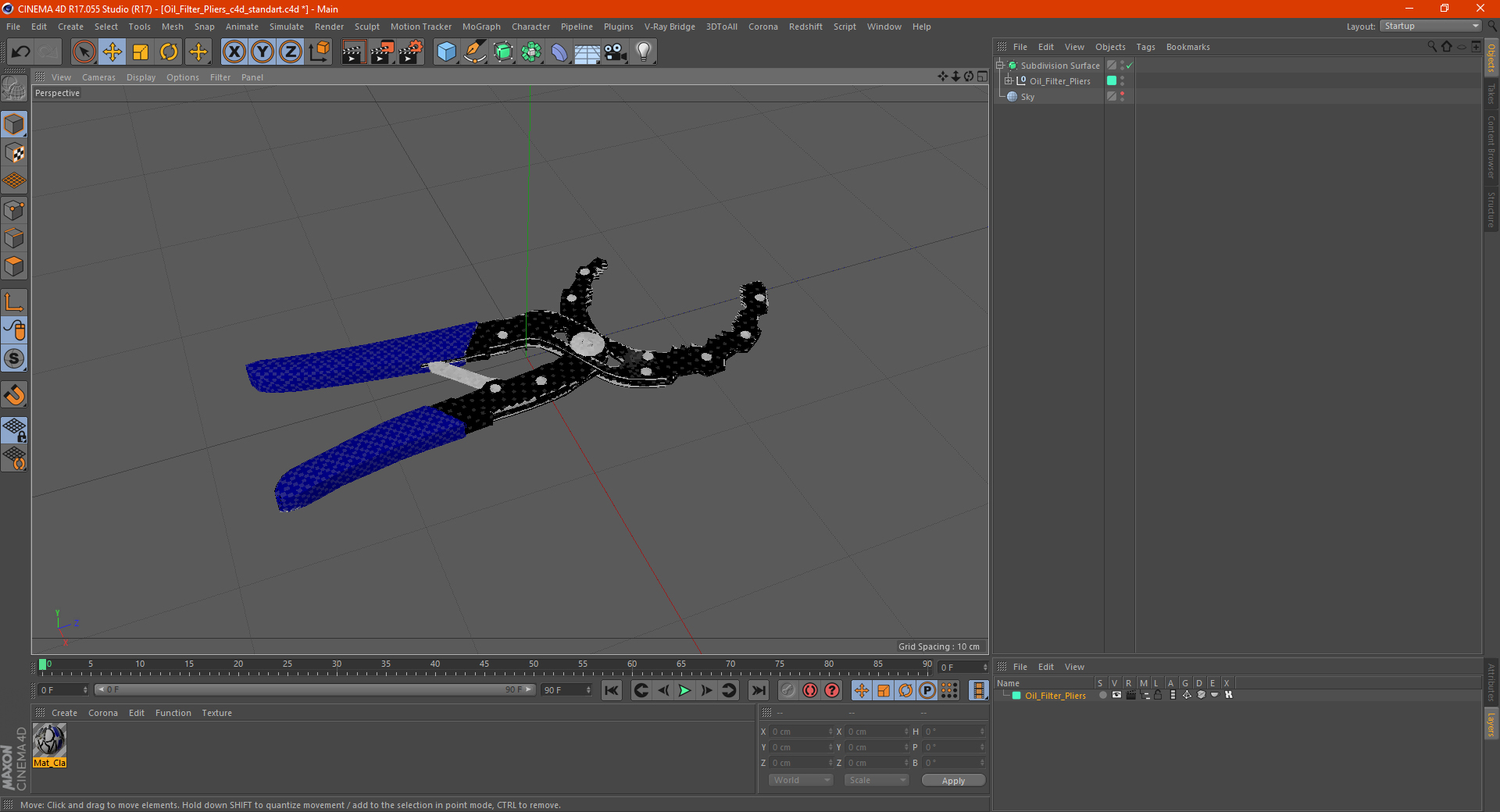This screenshot has width=1500, height=812.
Task: Open World coordinate dropdown
Action: pyautogui.click(x=801, y=780)
